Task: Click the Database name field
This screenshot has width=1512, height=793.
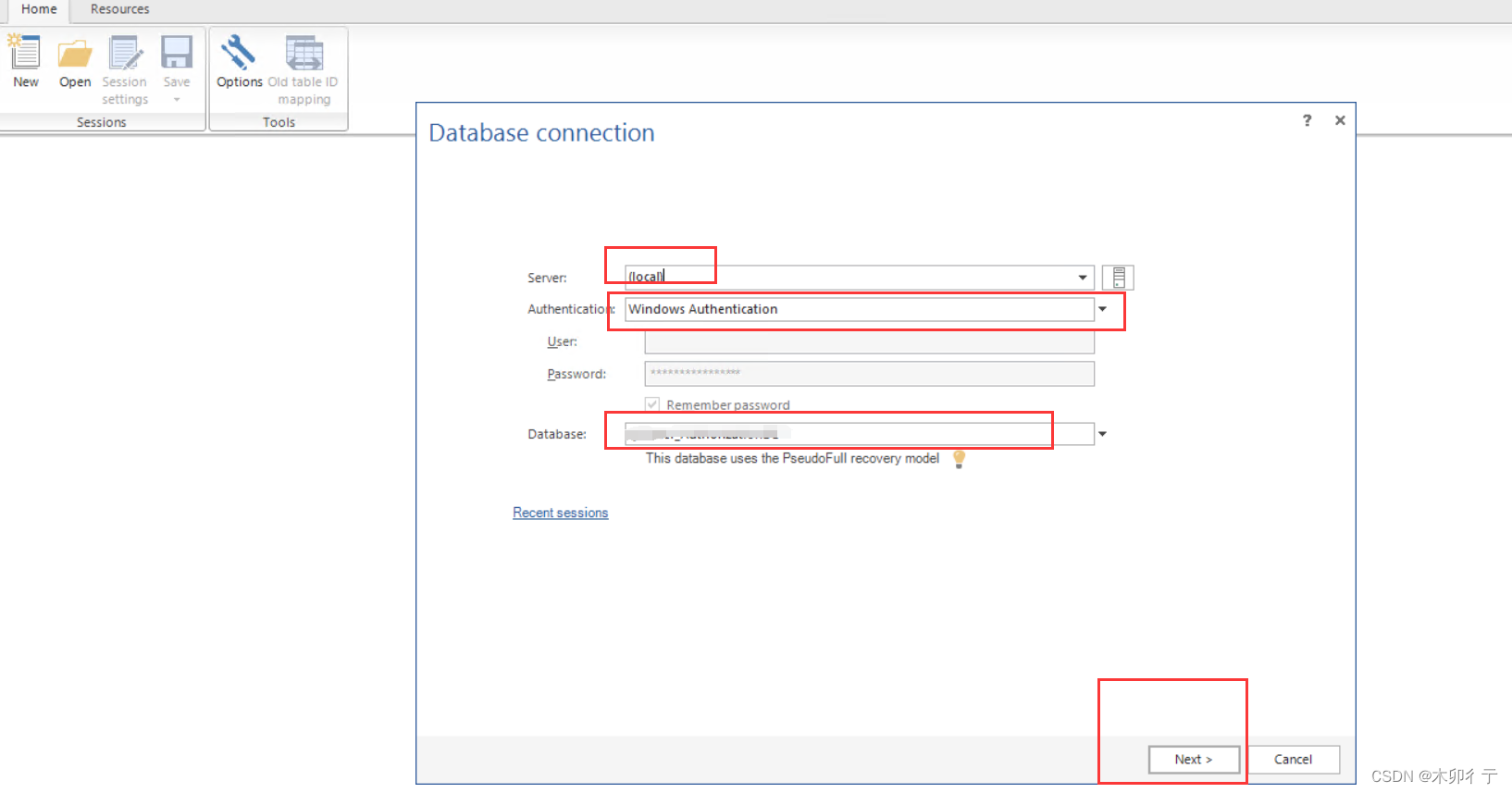Action: click(859, 434)
